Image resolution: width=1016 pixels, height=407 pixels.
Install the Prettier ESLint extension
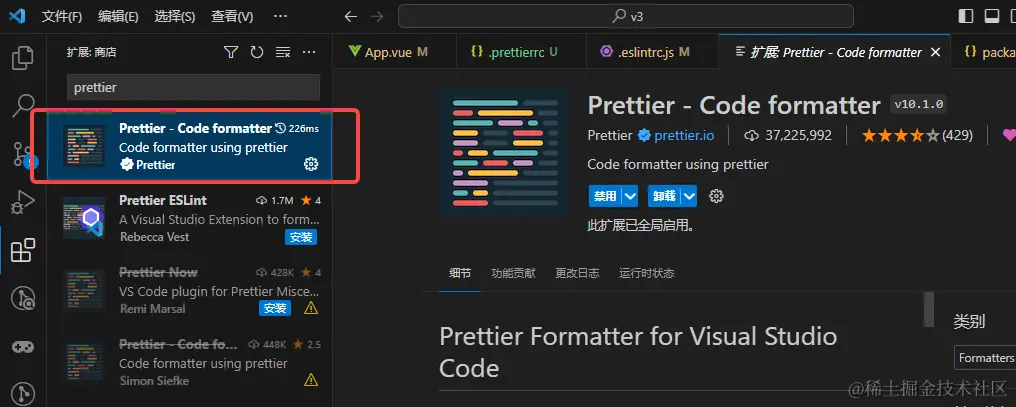coord(301,237)
